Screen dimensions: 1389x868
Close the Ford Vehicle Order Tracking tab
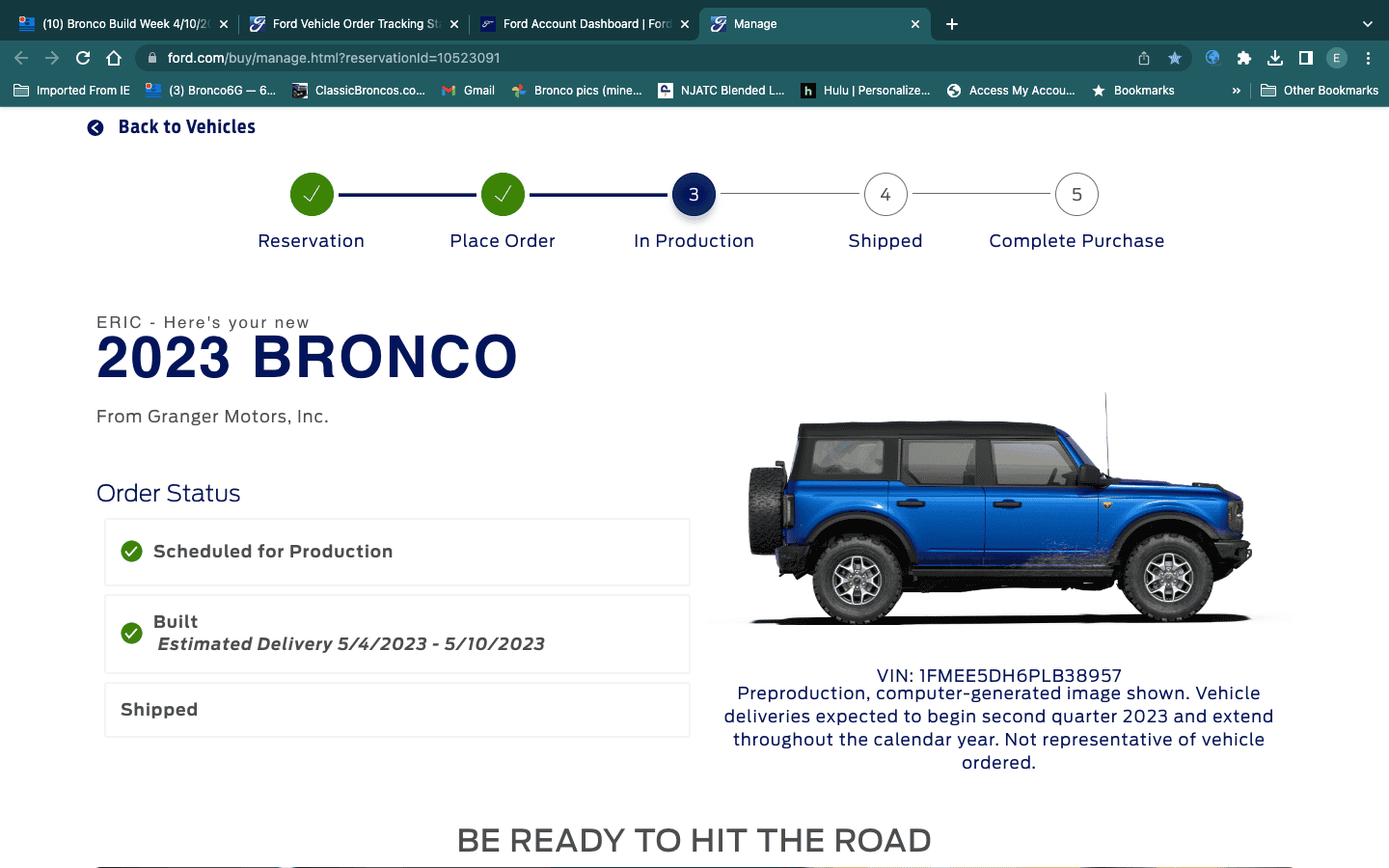pos(454,24)
